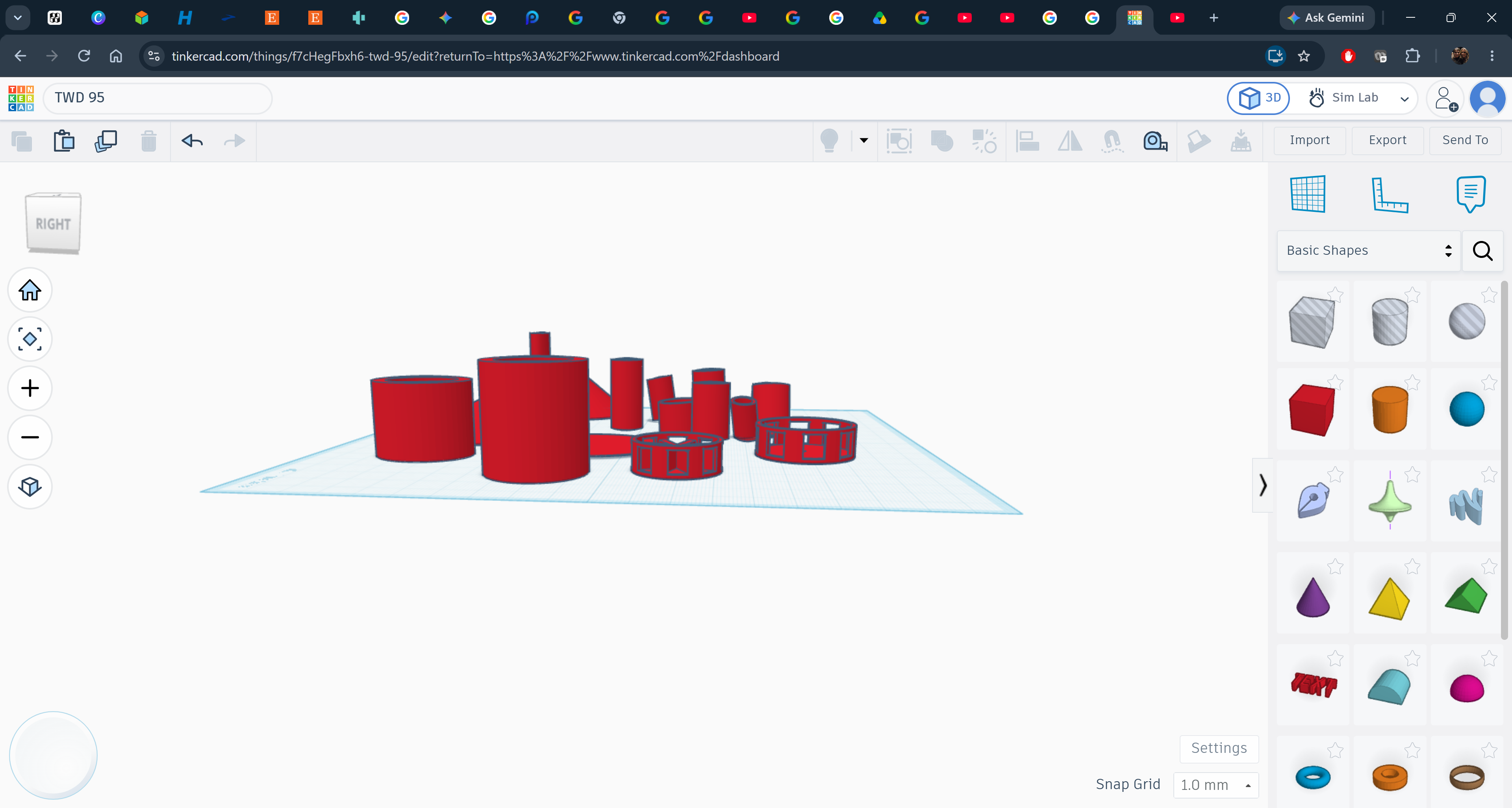Screen dimensions: 1512x808
Task: Click the Tinkercad logo
Action: click(x=21, y=98)
